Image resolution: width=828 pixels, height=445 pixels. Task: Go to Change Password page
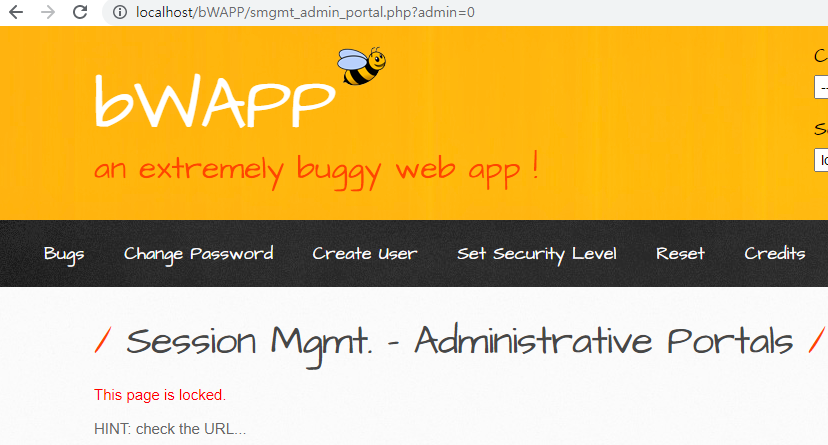pyautogui.click(x=199, y=254)
